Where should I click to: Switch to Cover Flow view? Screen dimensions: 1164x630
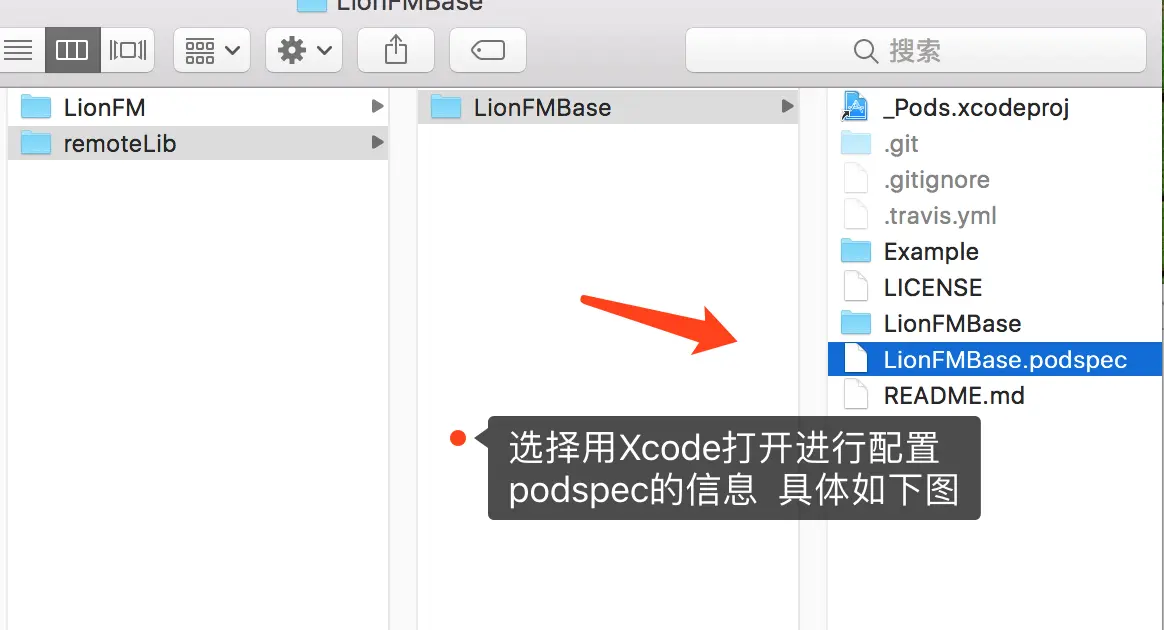coord(128,50)
